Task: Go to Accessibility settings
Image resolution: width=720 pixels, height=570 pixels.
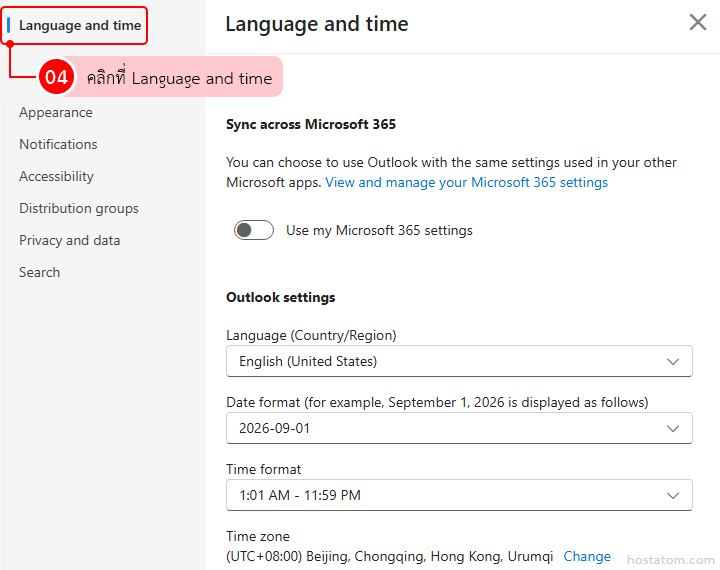Action: click(56, 176)
